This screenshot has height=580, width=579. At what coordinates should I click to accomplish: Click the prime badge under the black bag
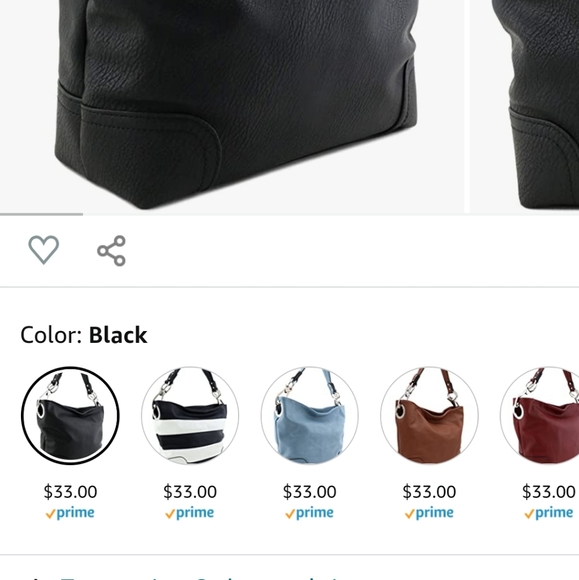click(70, 513)
